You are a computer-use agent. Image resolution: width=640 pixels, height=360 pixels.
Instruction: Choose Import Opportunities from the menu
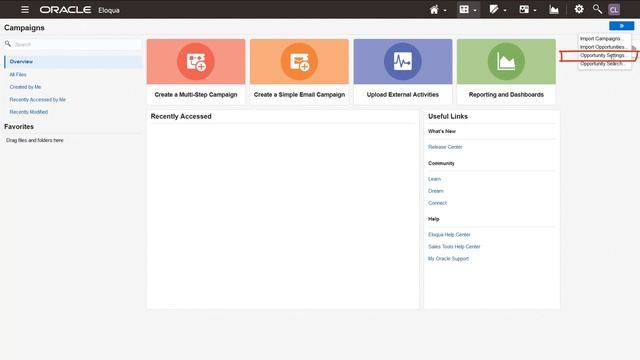tap(602, 47)
